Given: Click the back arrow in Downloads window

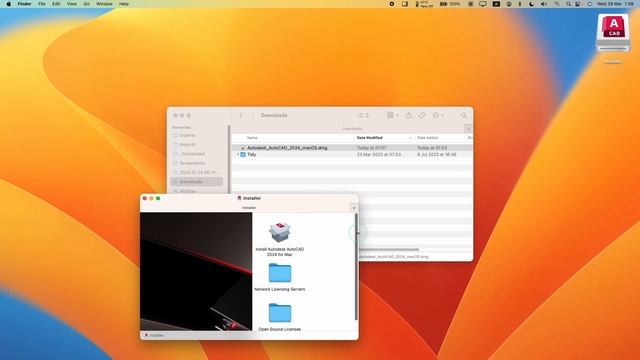Looking at the screenshot, I should (x=241, y=116).
